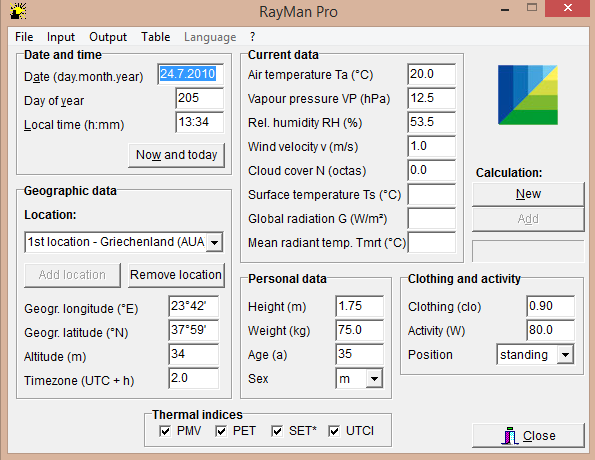Click the Add calculation button
Screen dimensions: 595x460
click(528, 219)
